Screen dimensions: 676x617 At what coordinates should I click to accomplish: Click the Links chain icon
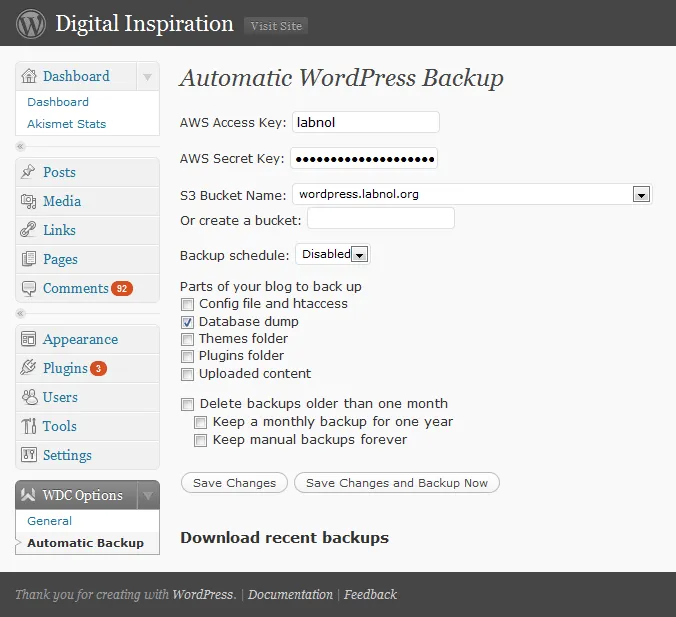click(x=28, y=230)
